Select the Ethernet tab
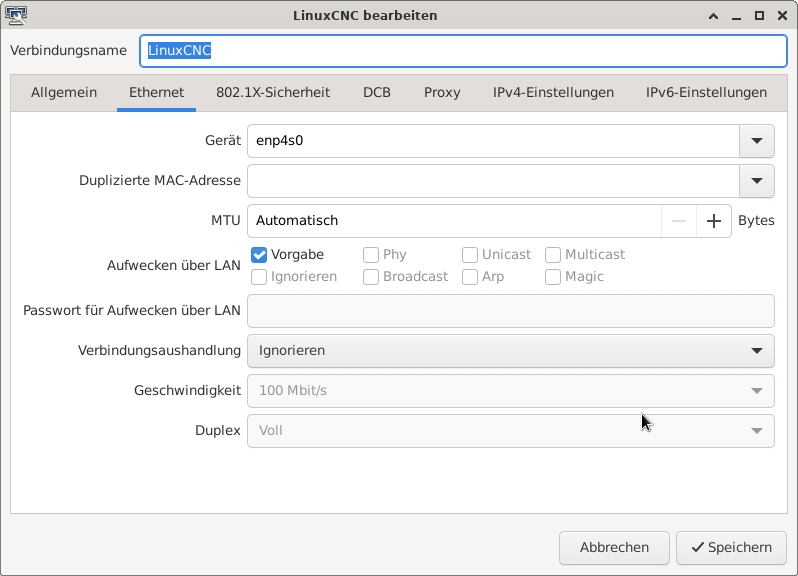Viewport: 798px width, 576px height. (x=156, y=93)
